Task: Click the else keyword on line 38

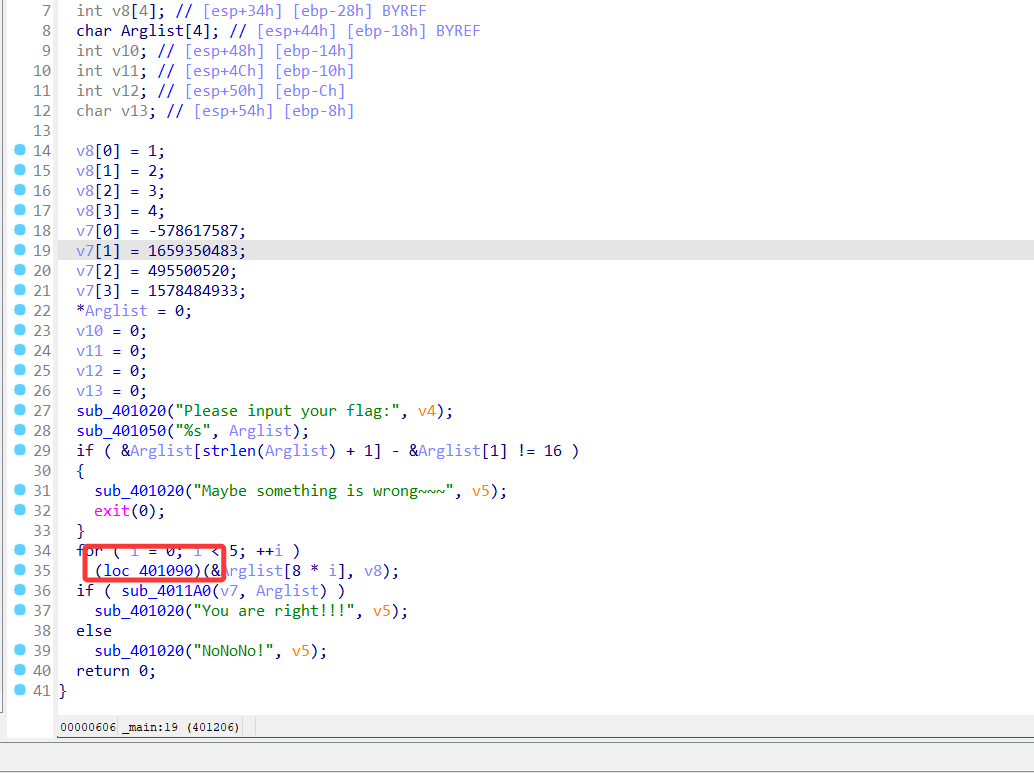Action: pos(94,631)
